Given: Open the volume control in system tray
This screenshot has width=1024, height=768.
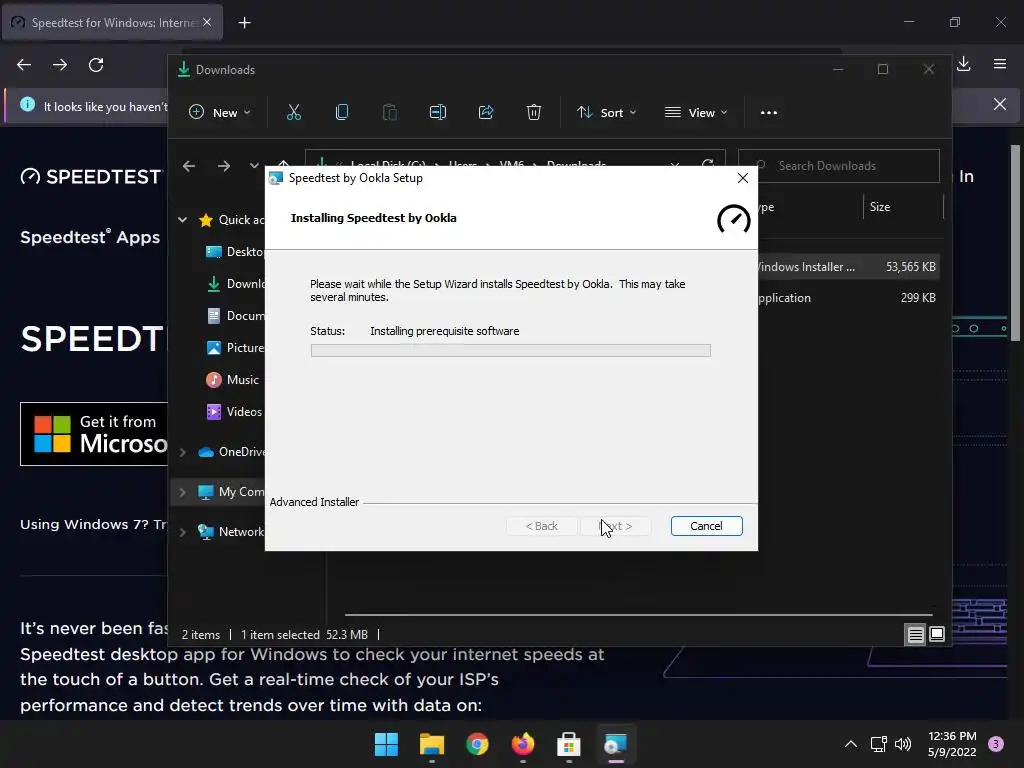Looking at the screenshot, I should (x=903, y=744).
